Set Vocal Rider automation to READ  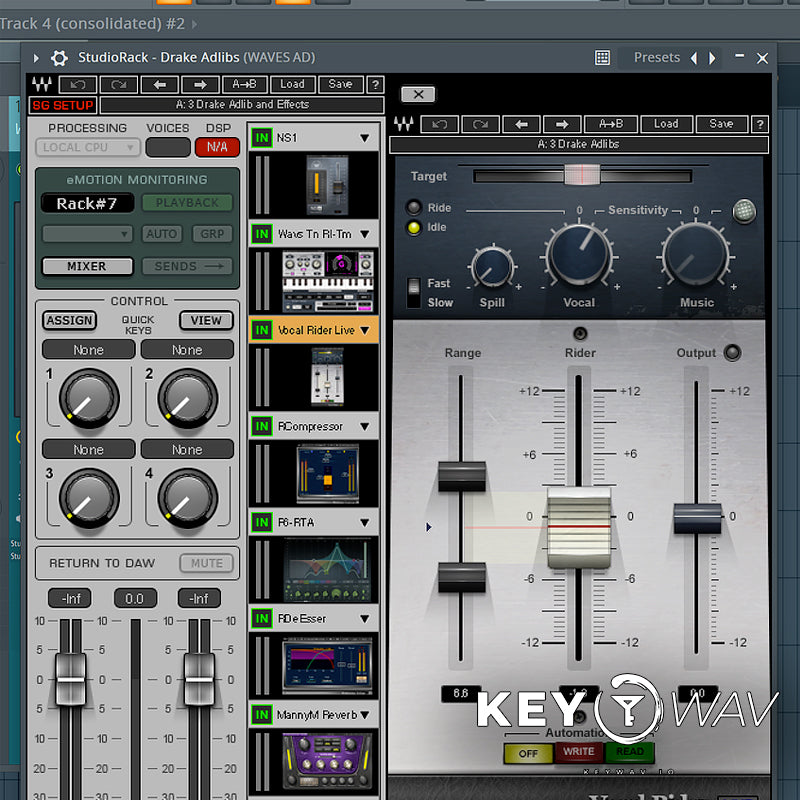pyautogui.click(x=630, y=752)
